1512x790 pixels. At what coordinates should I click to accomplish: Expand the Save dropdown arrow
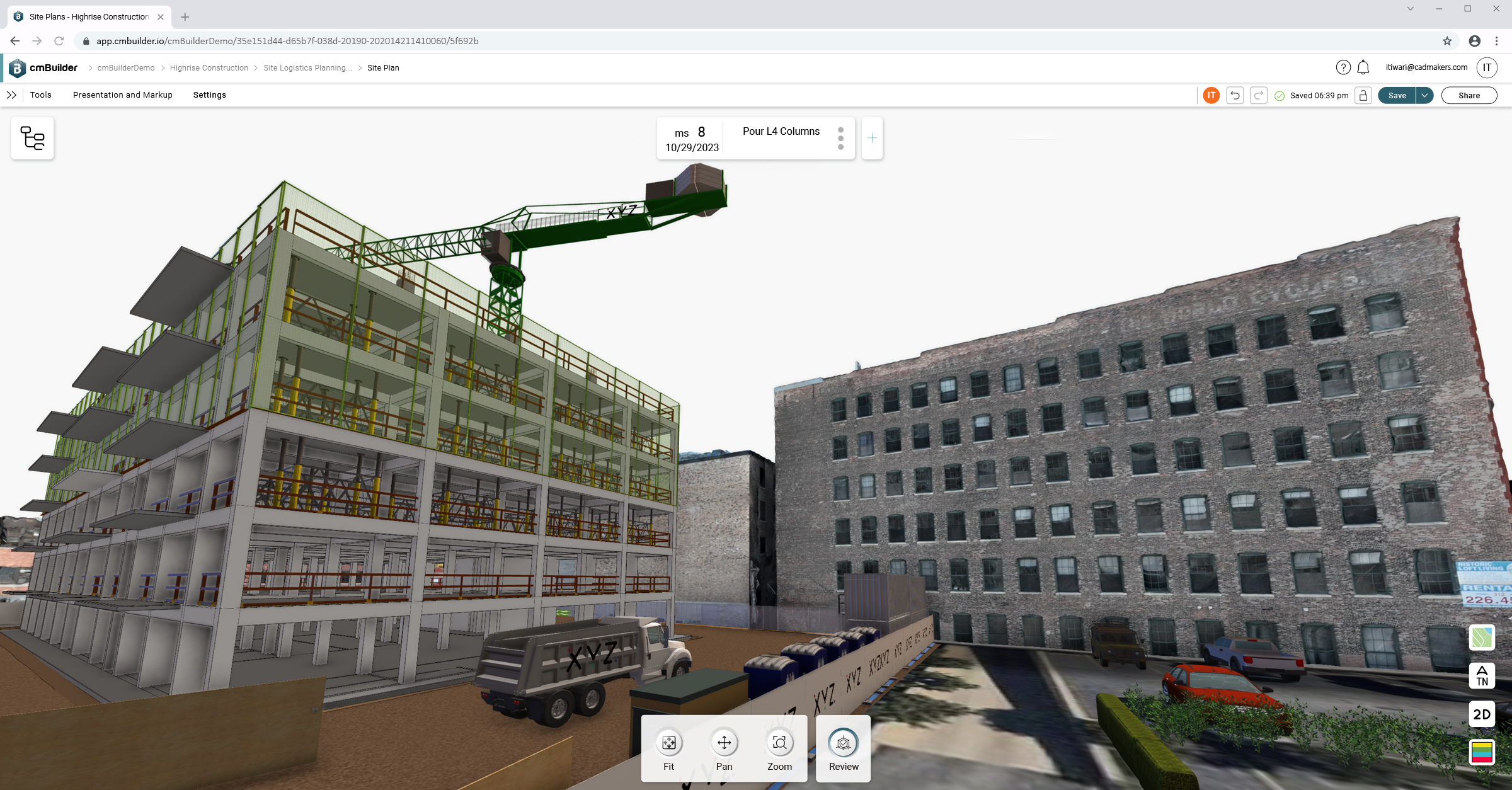[x=1424, y=95]
